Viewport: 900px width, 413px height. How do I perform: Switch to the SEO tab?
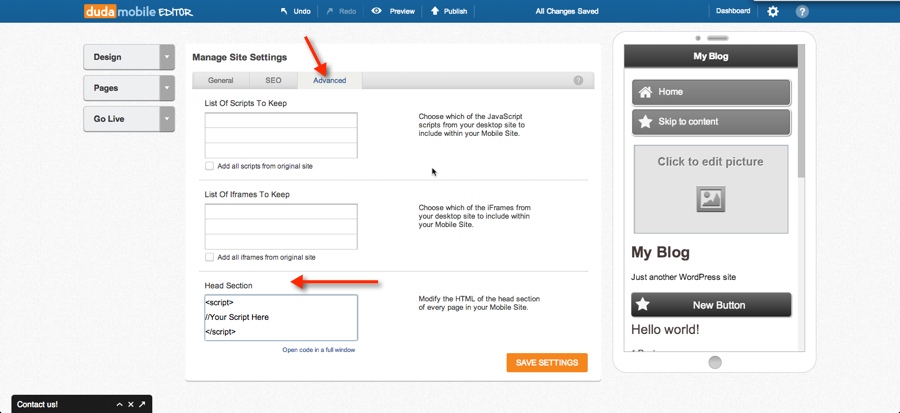(x=273, y=80)
